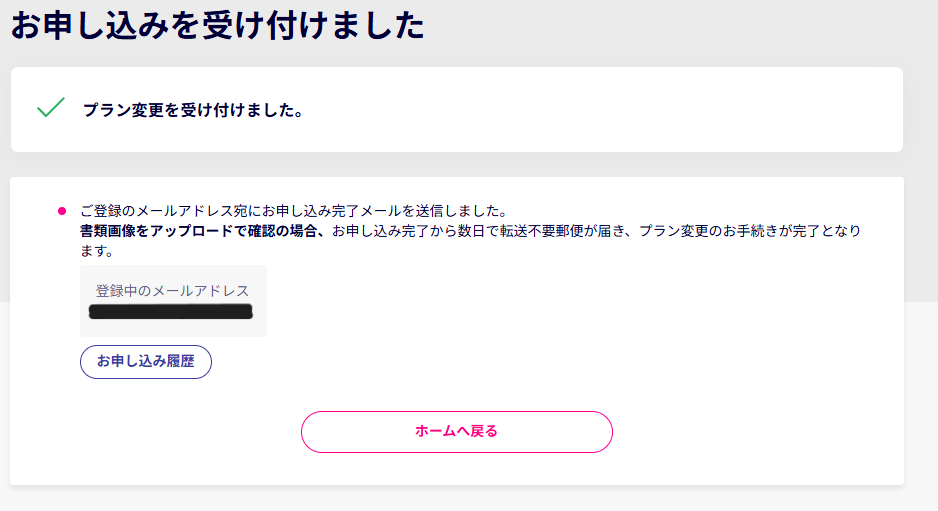The height and width of the screenshot is (511, 938).
Task: Open お申し込み履歴 application history
Action: click(x=146, y=361)
